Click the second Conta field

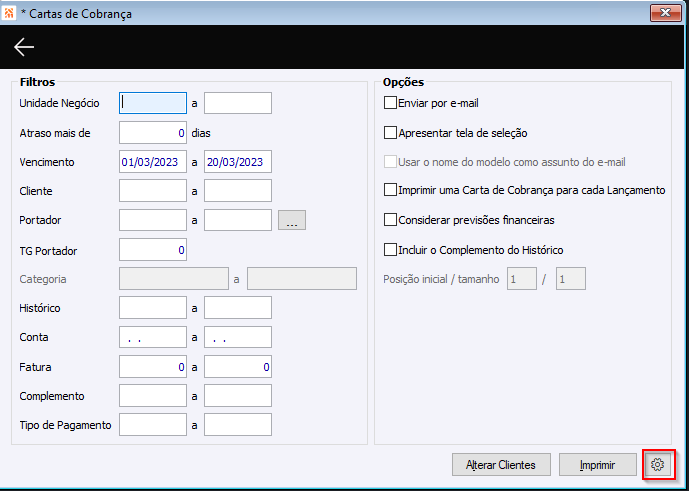click(238, 337)
